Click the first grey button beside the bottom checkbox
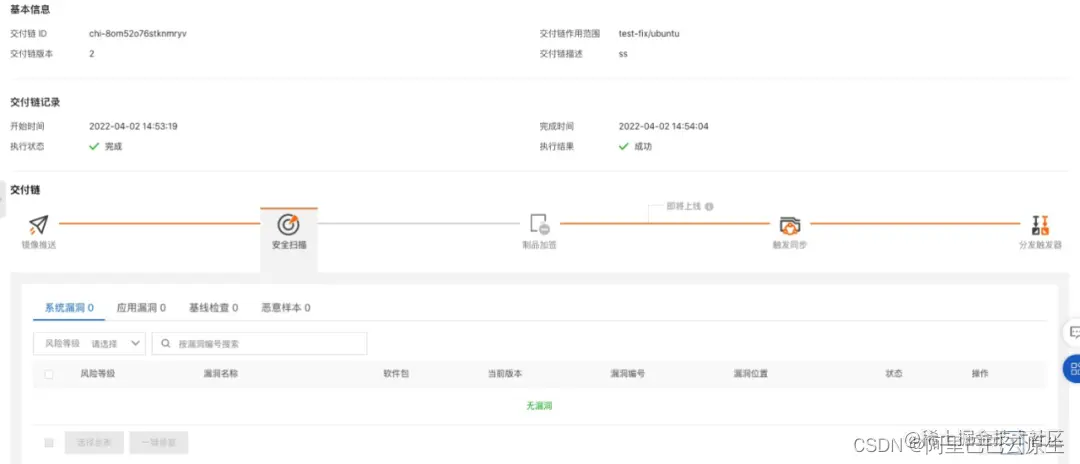1080x464 pixels. tap(94, 443)
